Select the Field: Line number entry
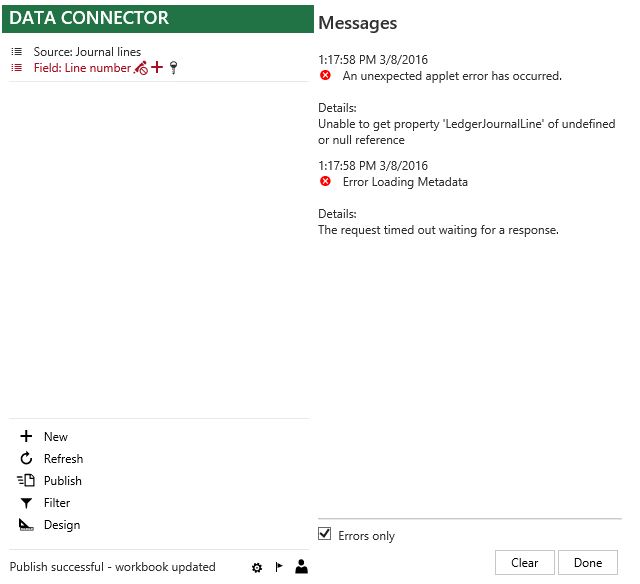The height and width of the screenshot is (584, 640). click(x=82, y=68)
